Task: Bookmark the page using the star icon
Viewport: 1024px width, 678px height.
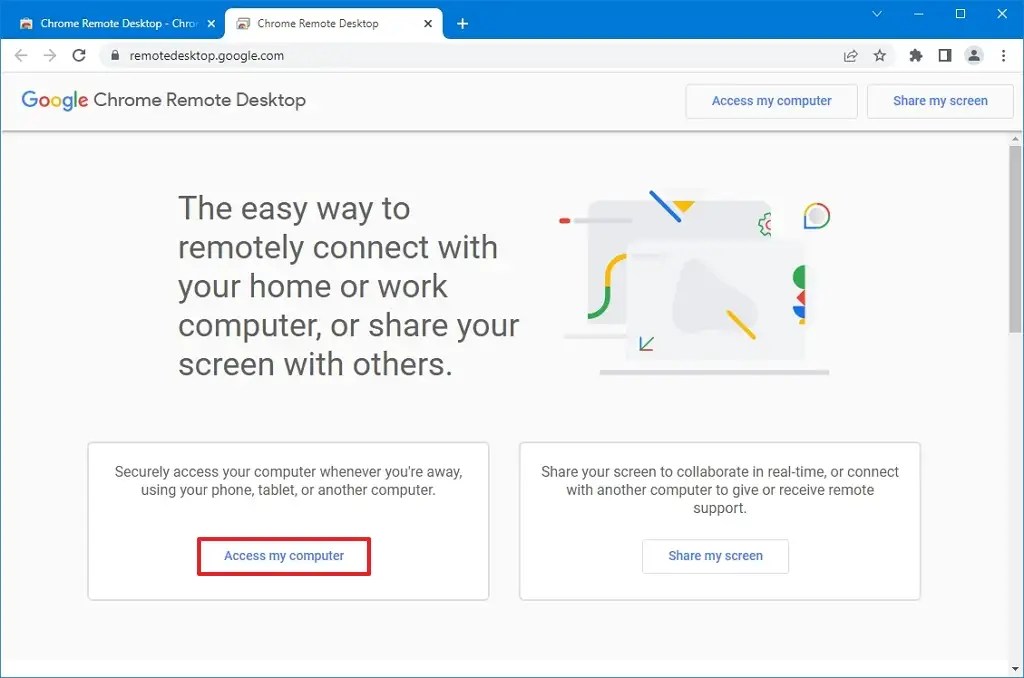Action: 880,56
